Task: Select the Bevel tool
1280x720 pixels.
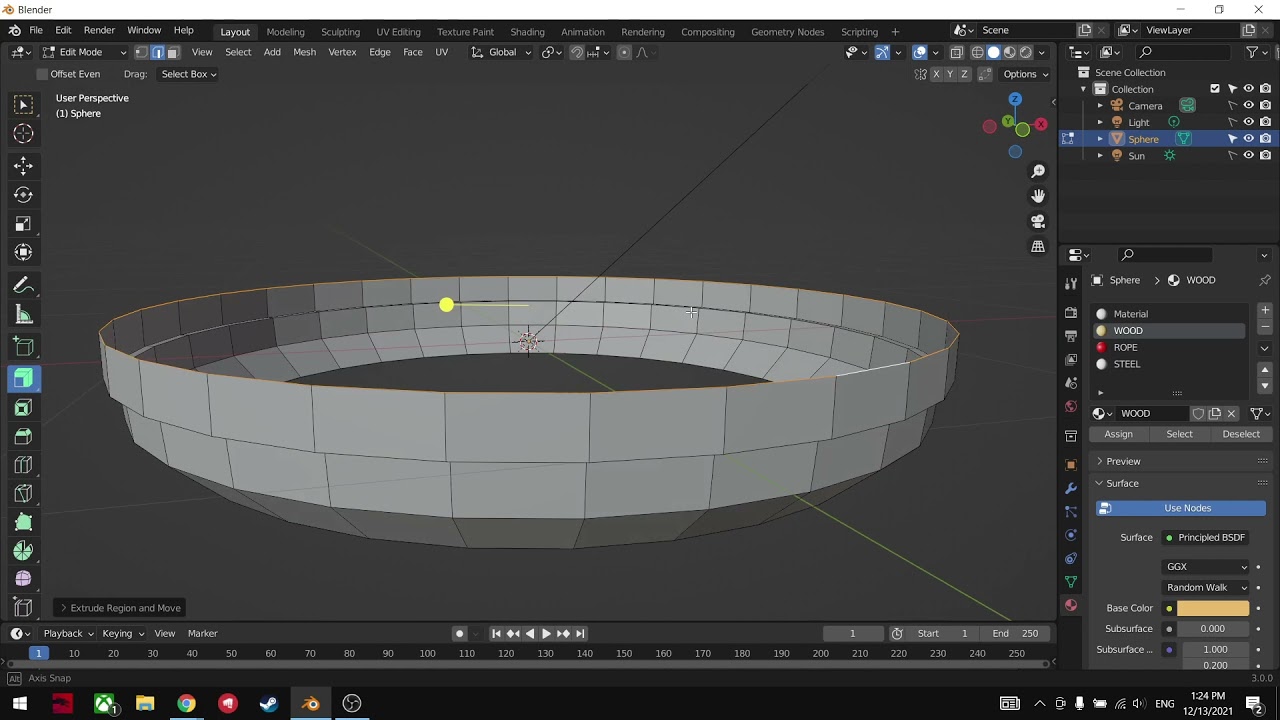Action: coord(23,437)
